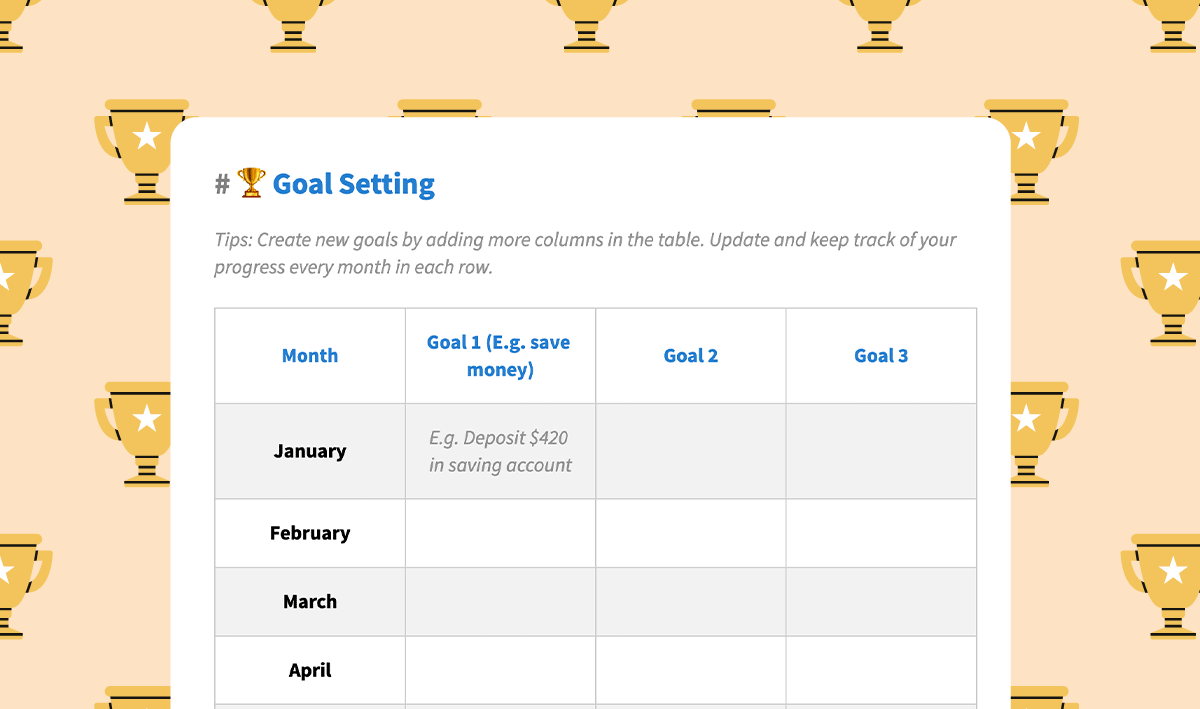Click the hash symbol before the heading
Viewport: 1200px width, 709px height.
[222, 184]
